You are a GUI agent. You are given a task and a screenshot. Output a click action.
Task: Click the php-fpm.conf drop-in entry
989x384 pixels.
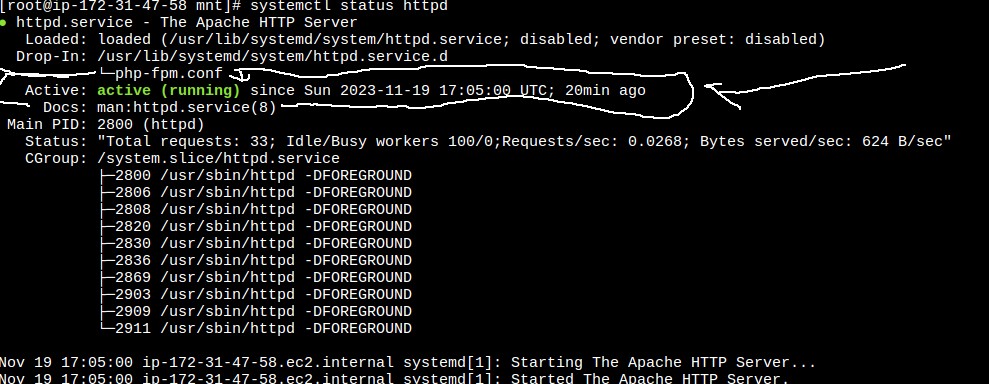(168, 73)
